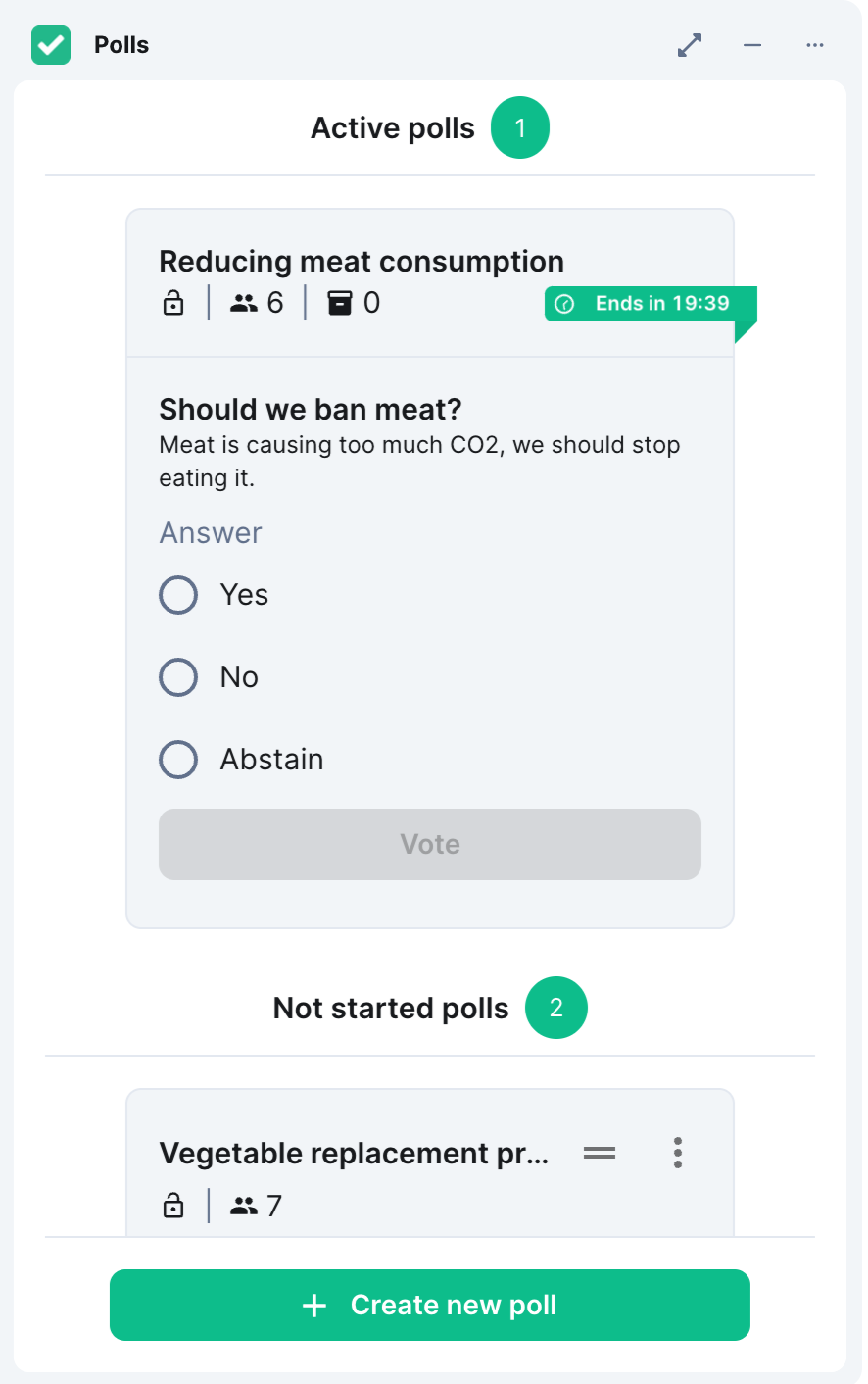
Task: Select the Yes answer option
Action: (x=178, y=595)
